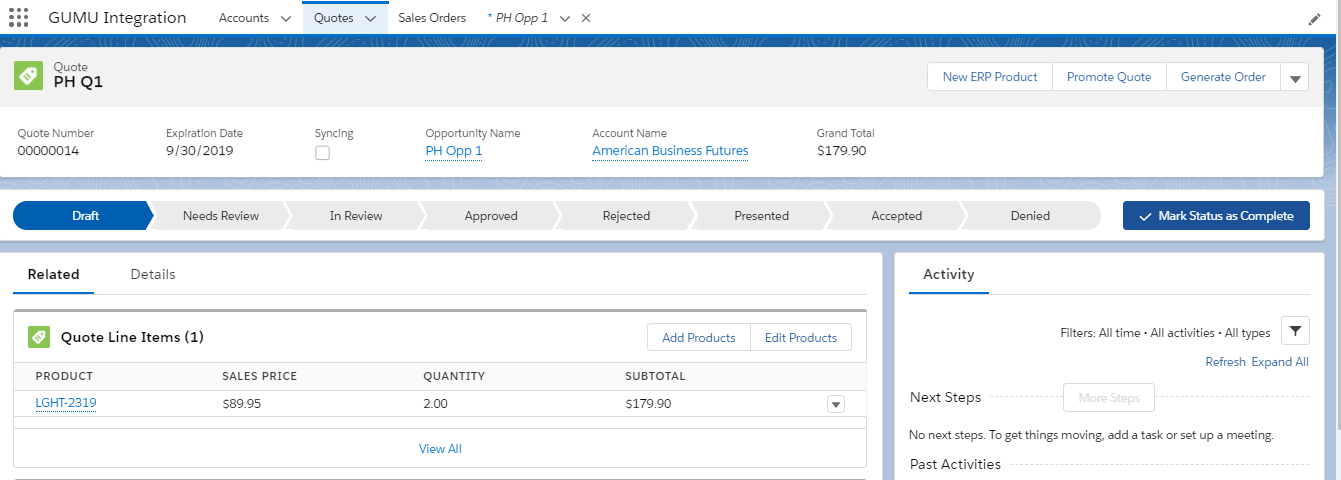Screen dimensions: 1341x480
Task: Select the Draft status stage
Action: tap(85, 216)
